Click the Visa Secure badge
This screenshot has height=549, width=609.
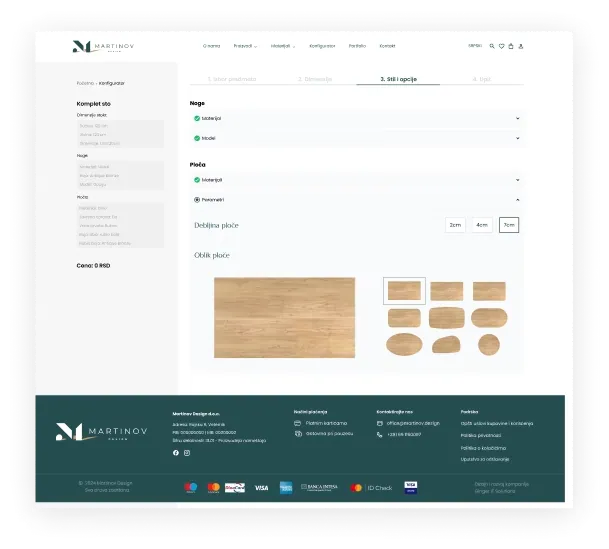(411, 487)
